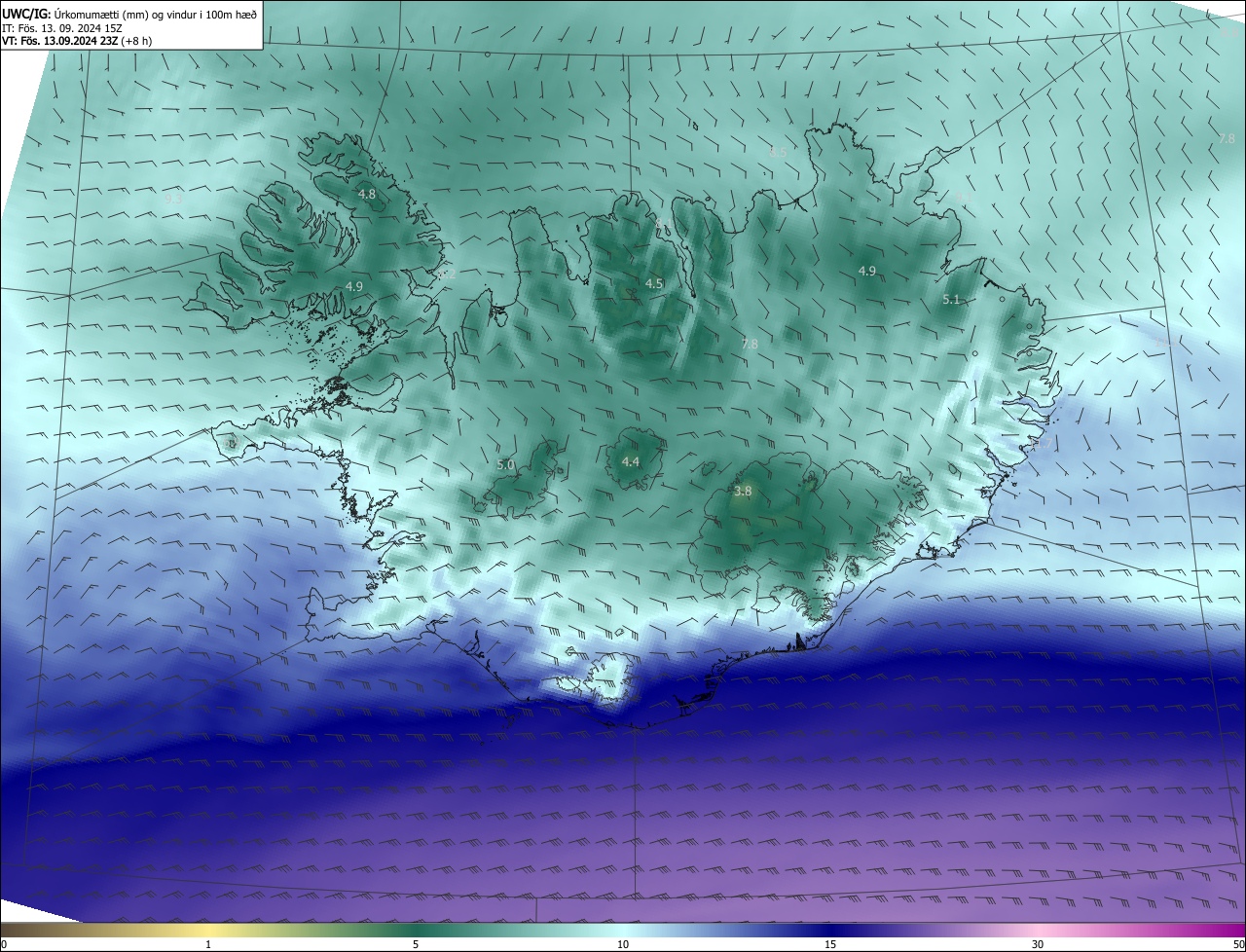Image resolution: width=1246 pixels, height=952 pixels.
Task: Click the 5.1 value label on the map
Action: [x=952, y=300]
